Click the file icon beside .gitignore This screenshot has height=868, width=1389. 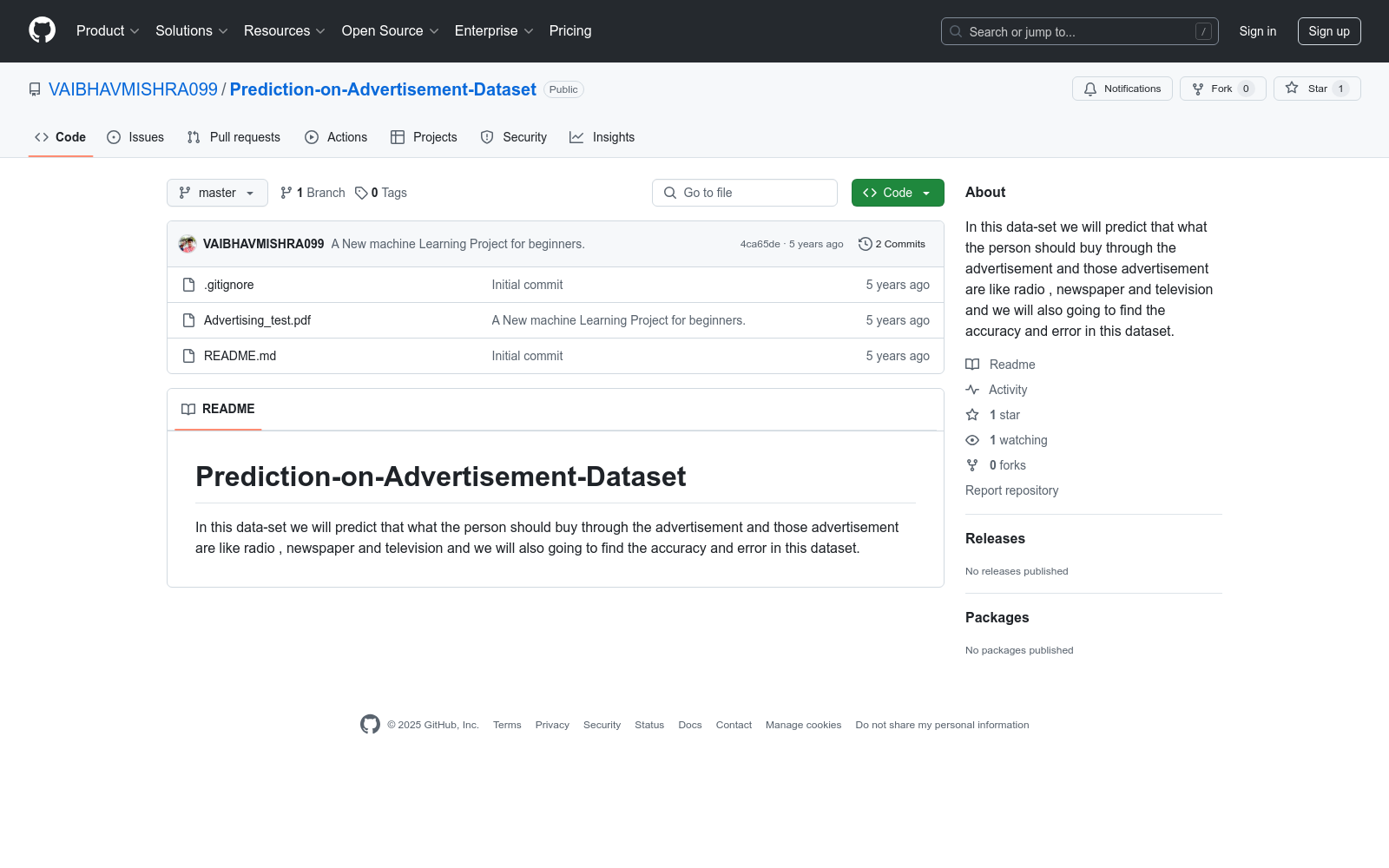[188, 285]
